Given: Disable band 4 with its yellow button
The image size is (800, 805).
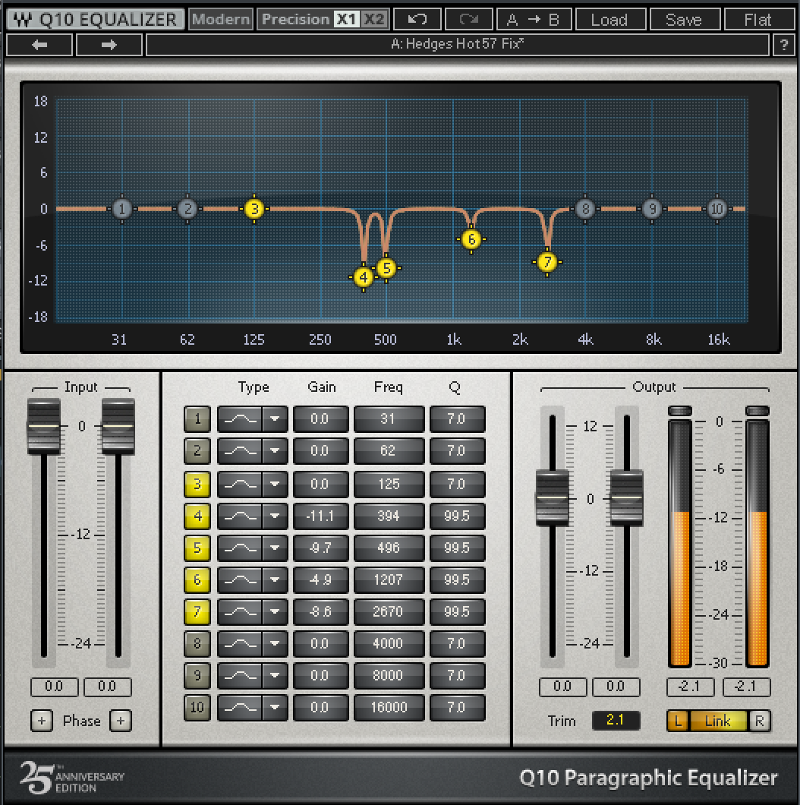Looking at the screenshot, I should click(x=197, y=516).
